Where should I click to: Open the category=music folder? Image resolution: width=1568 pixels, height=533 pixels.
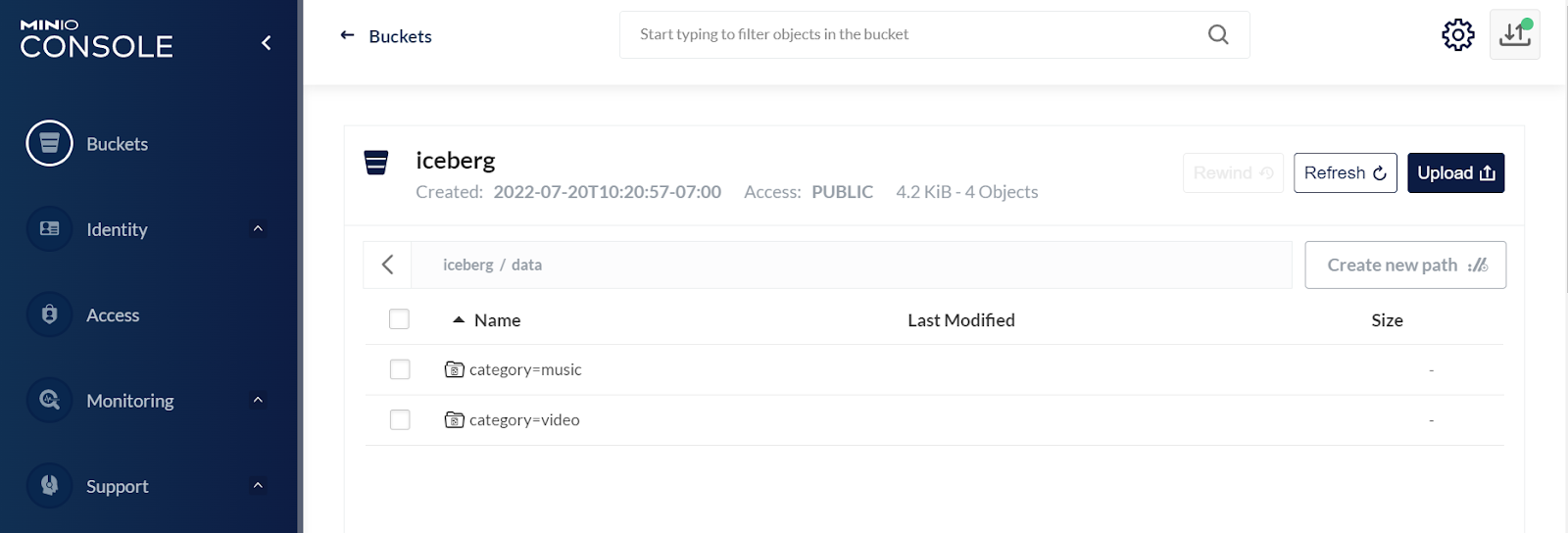coord(524,369)
